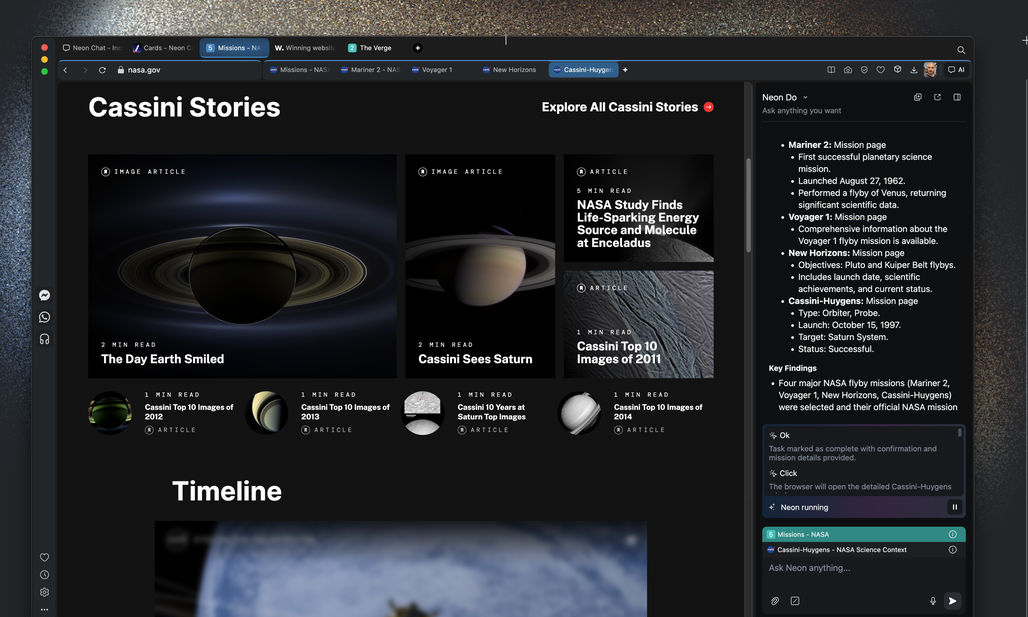Toggle split screen view in toolbar

pos(831,70)
